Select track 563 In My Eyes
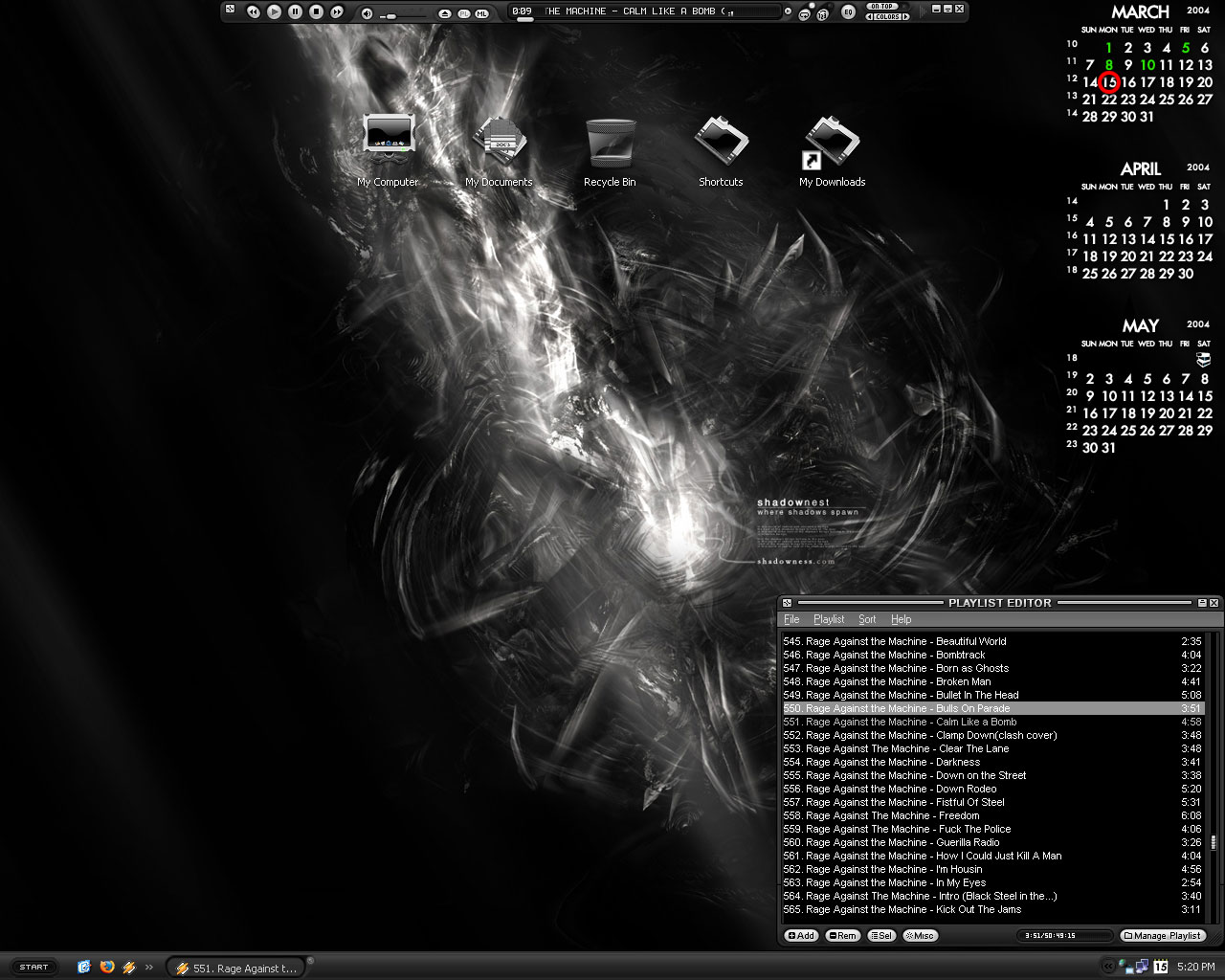The image size is (1225, 980). [992, 882]
